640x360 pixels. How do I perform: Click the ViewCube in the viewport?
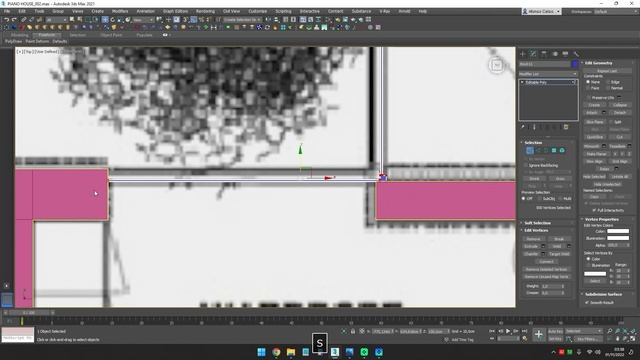click(x=497, y=65)
